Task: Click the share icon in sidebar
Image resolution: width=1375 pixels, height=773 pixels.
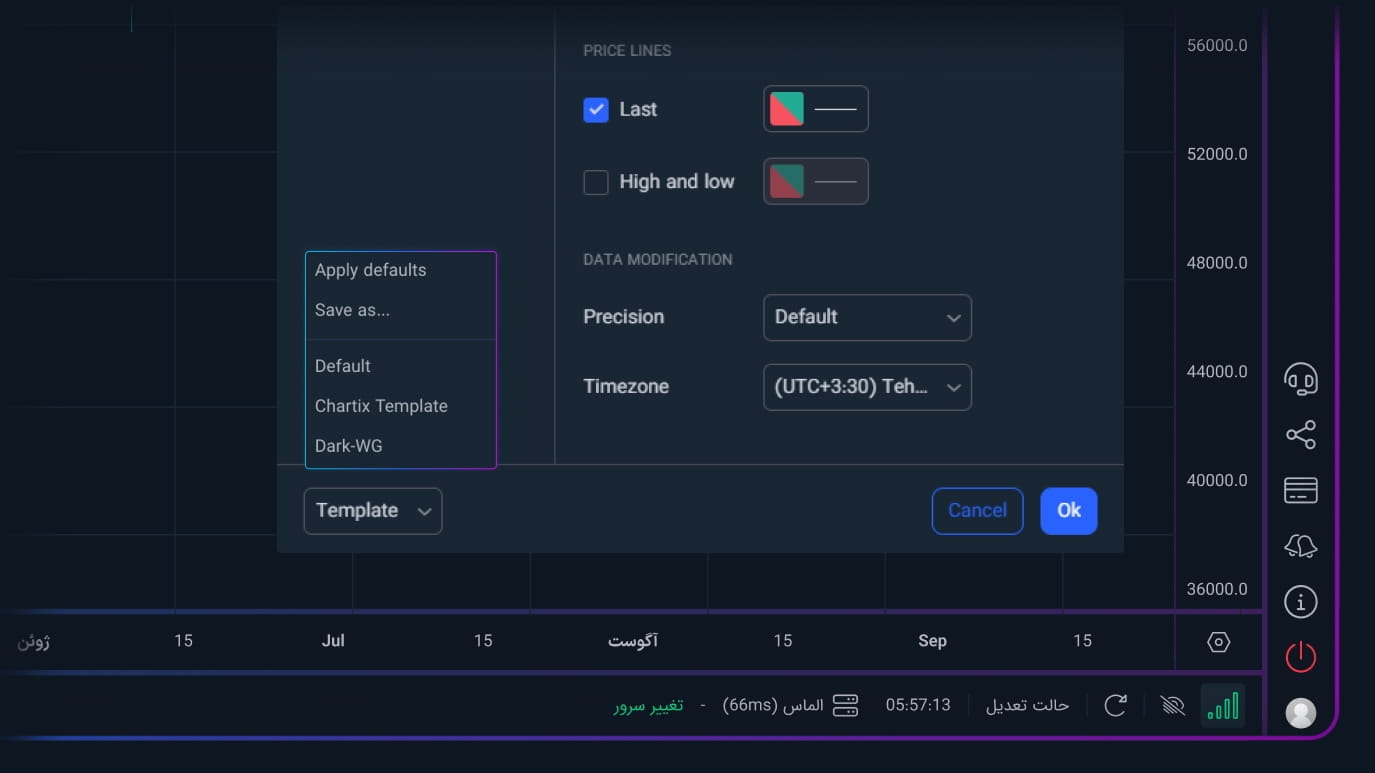Action: pyautogui.click(x=1300, y=435)
